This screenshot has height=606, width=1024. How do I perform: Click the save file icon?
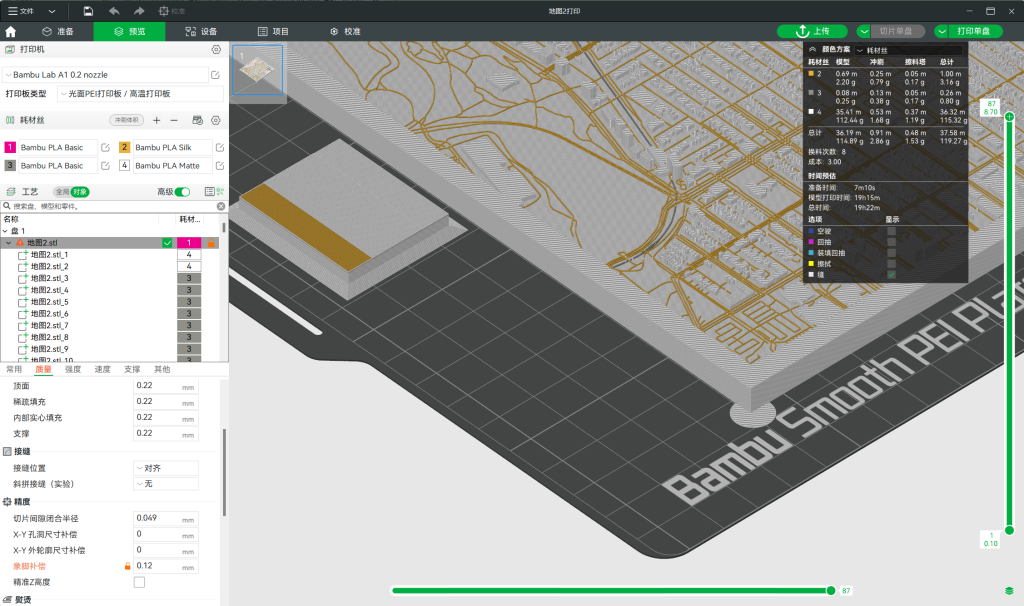coord(88,10)
